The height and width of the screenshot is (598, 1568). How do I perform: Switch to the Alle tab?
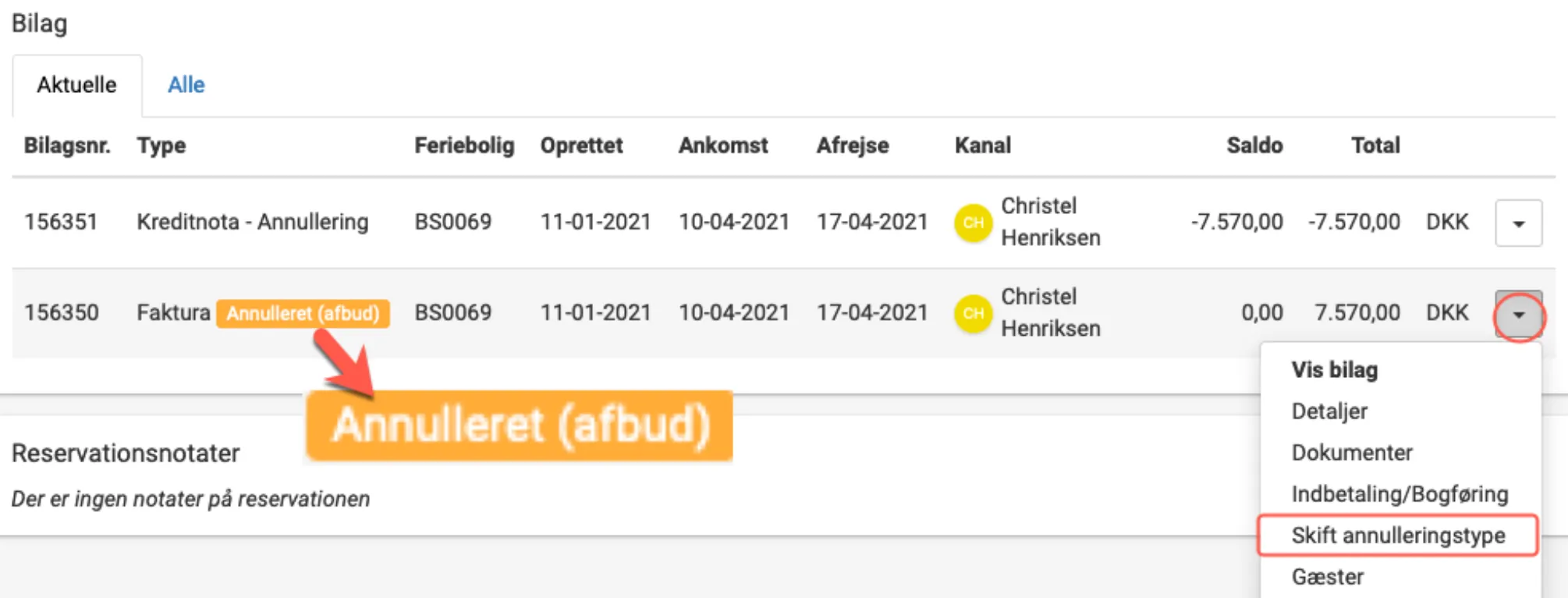[x=186, y=84]
